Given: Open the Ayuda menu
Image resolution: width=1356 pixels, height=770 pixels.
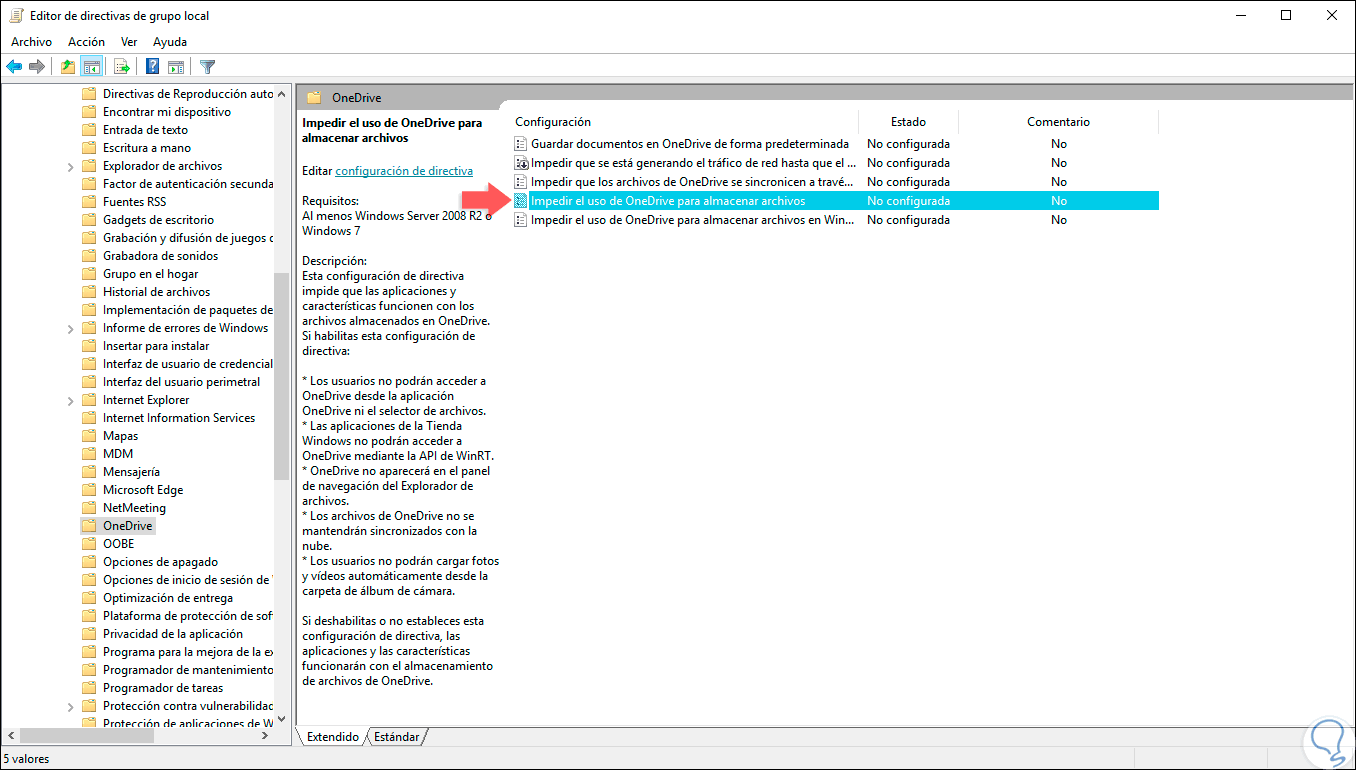Looking at the screenshot, I should (170, 42).
